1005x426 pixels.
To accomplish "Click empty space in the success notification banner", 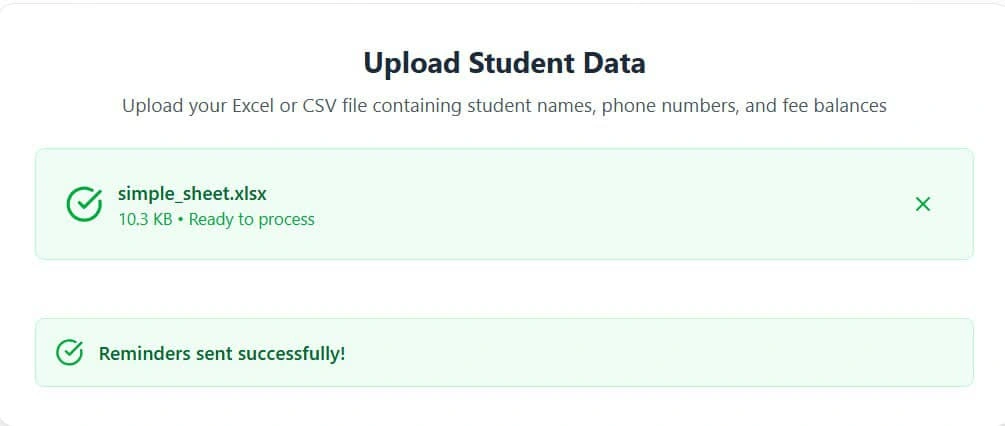I will click(650, 353).
